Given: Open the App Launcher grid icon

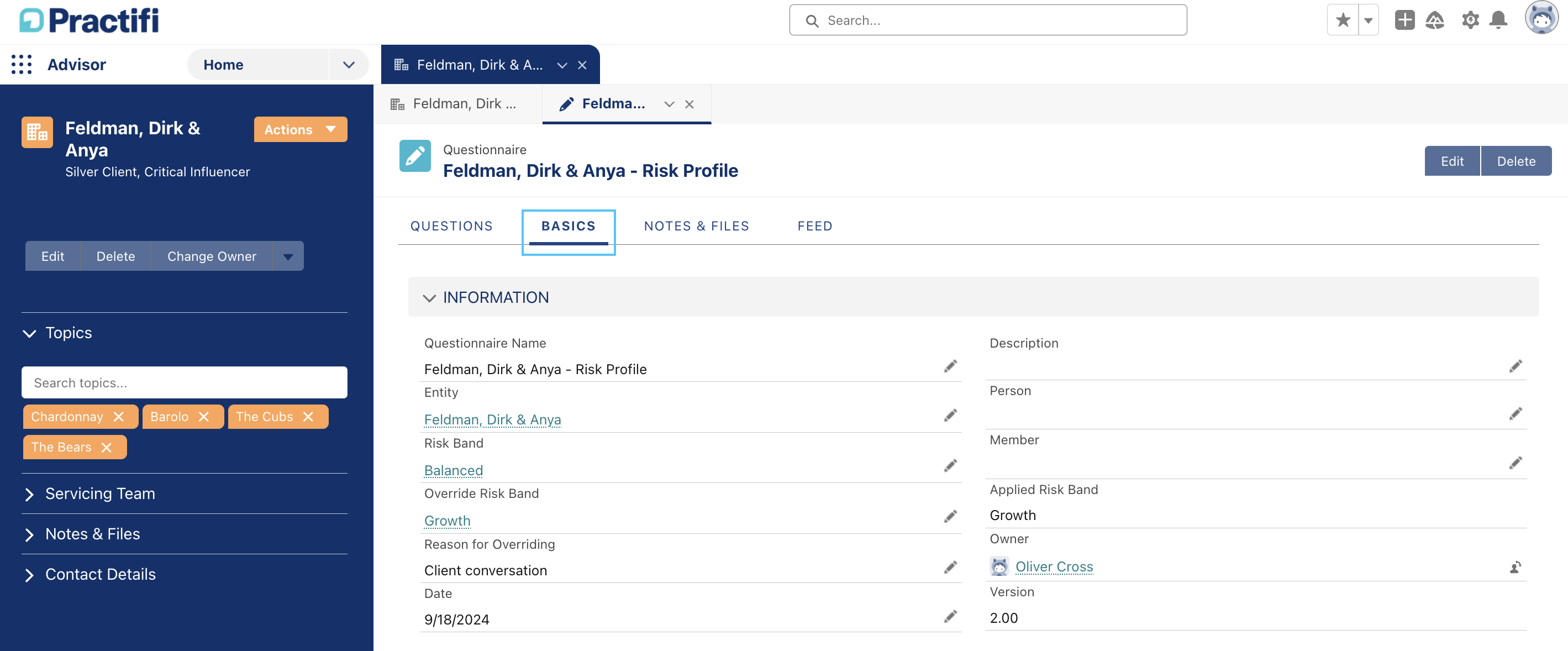Looking at the screenshot, I should tap(22, 65).
